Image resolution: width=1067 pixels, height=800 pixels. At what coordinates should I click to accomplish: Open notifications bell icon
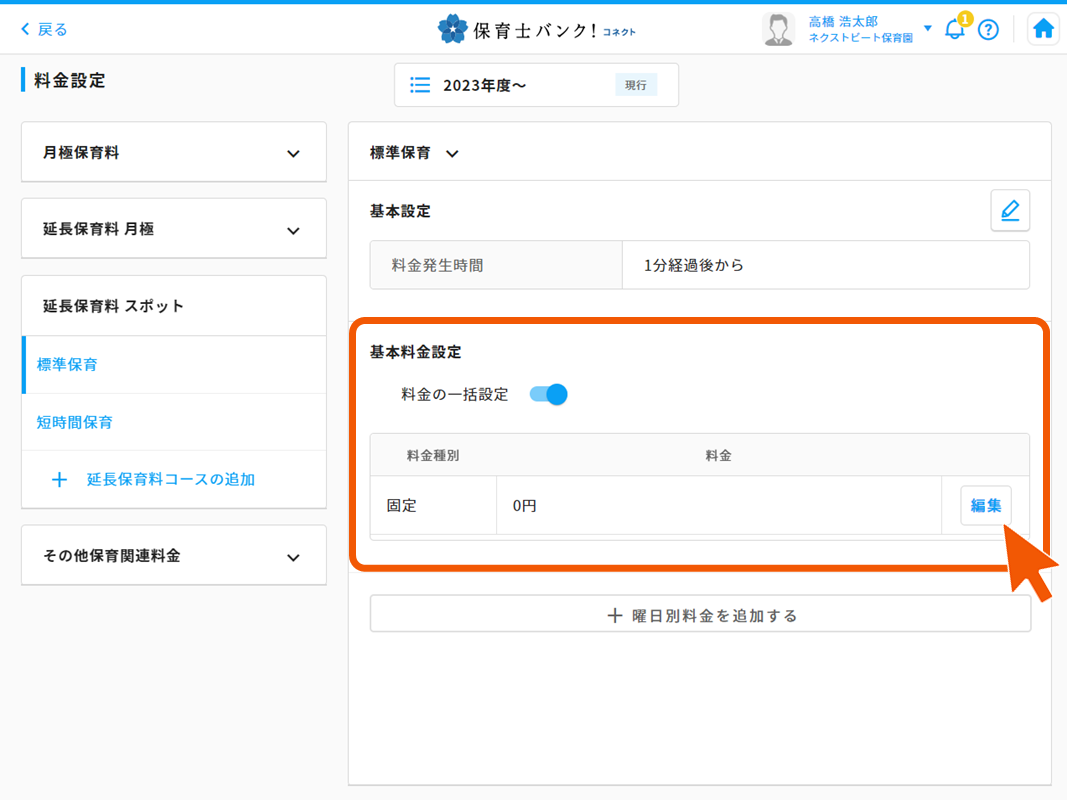point(955,29)
